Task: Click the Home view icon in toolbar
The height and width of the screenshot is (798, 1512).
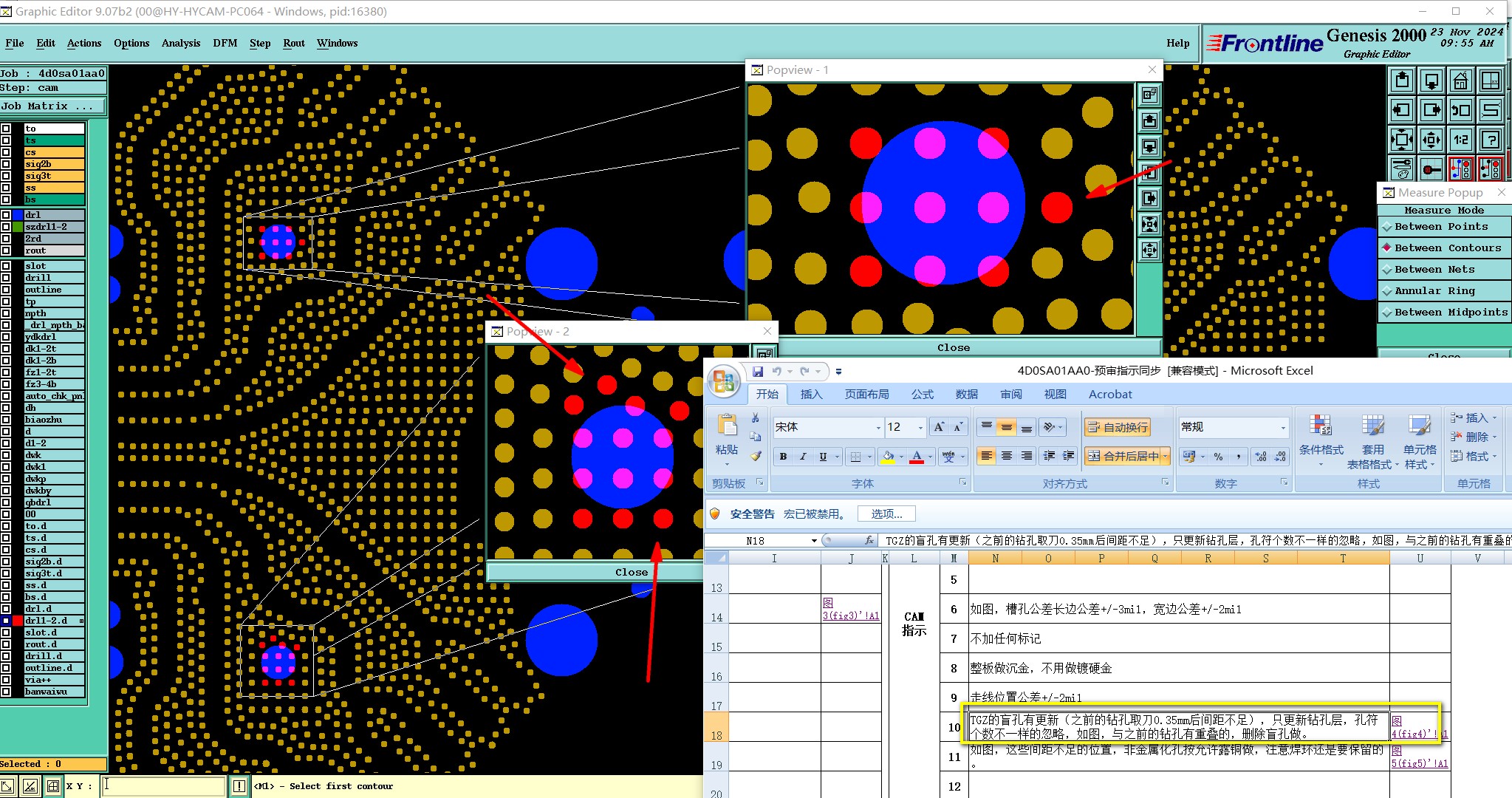Action: coord(1460,81)
